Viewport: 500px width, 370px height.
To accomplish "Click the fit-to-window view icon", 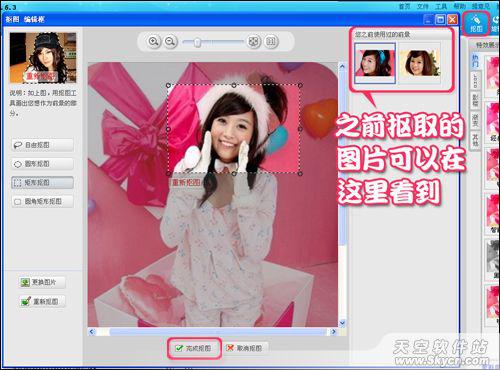I will pyautogui.click(x=254, y=42).
